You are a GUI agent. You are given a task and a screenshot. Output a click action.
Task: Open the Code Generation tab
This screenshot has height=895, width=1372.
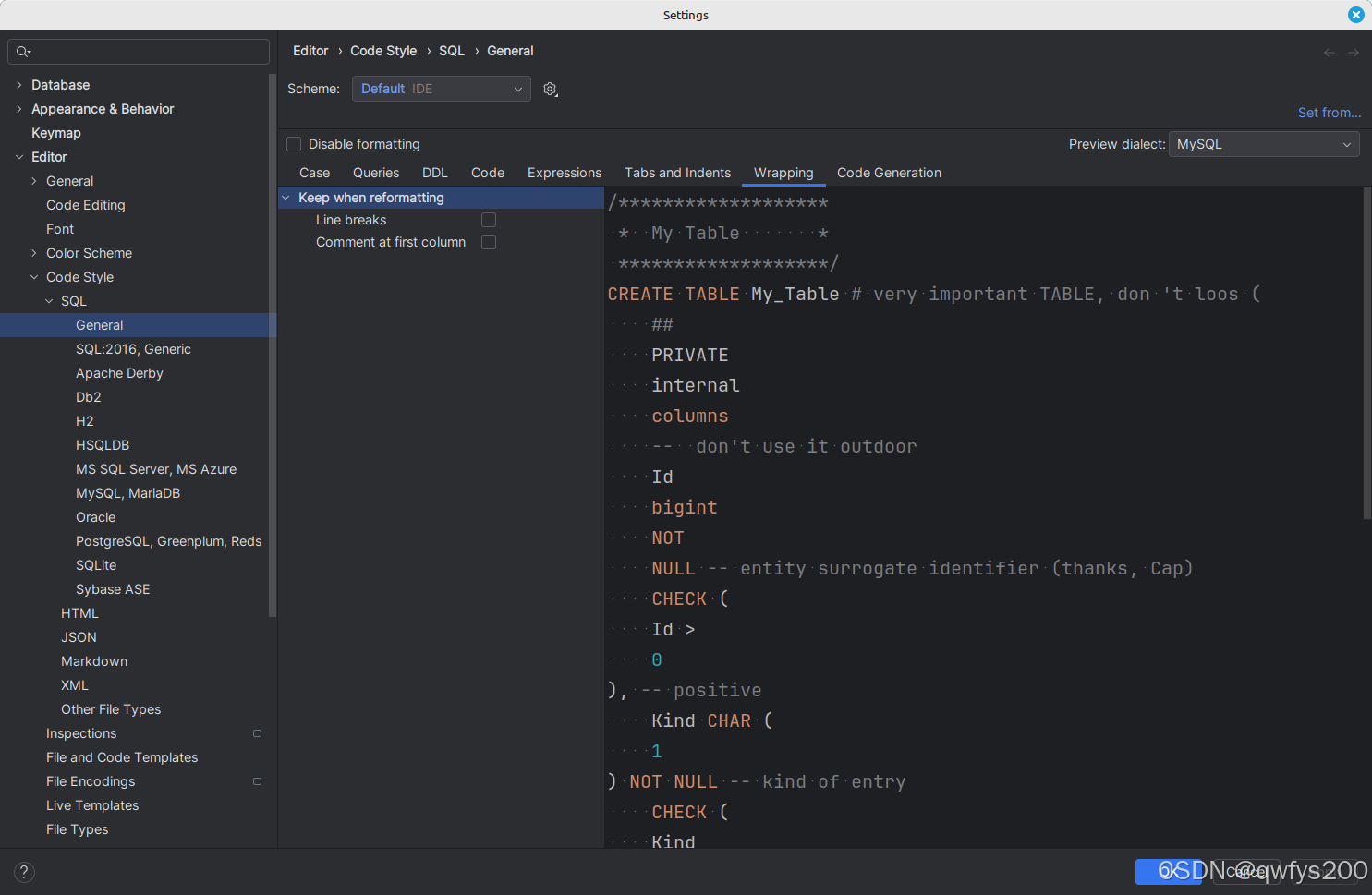click(889, 173)
